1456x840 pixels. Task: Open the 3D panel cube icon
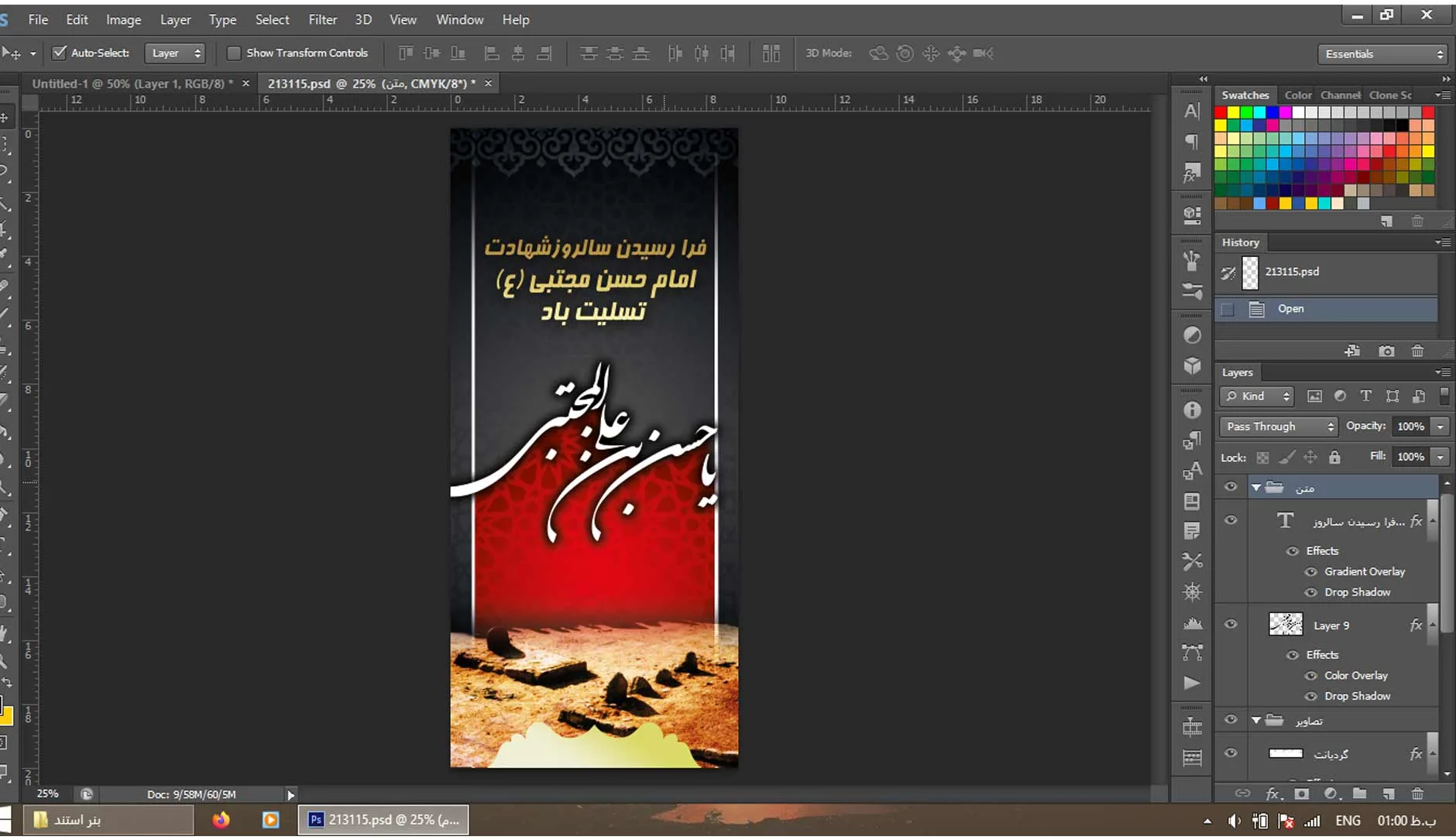click(x=1192, y=365)
